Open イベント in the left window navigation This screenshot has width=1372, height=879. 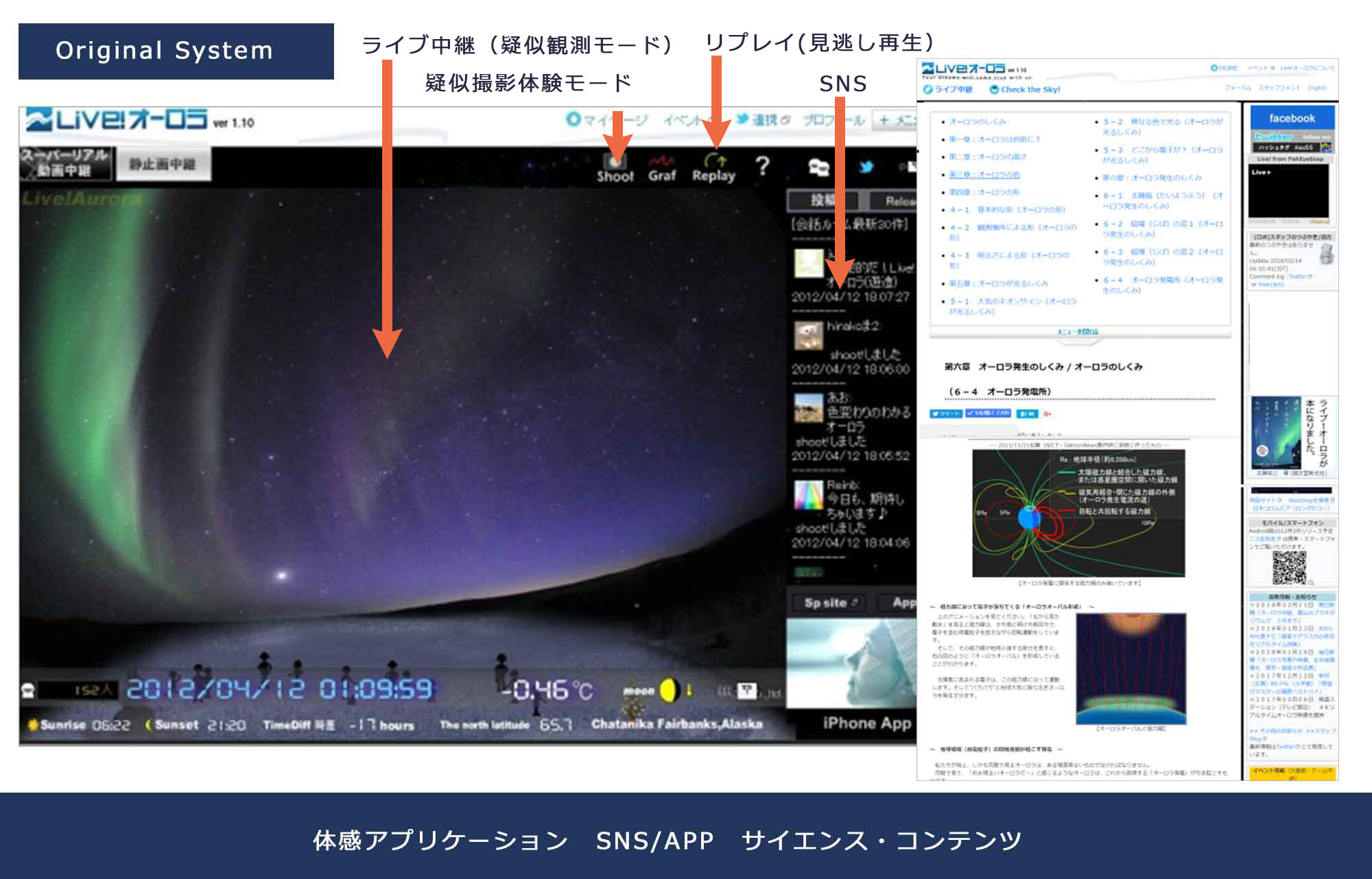686,121
